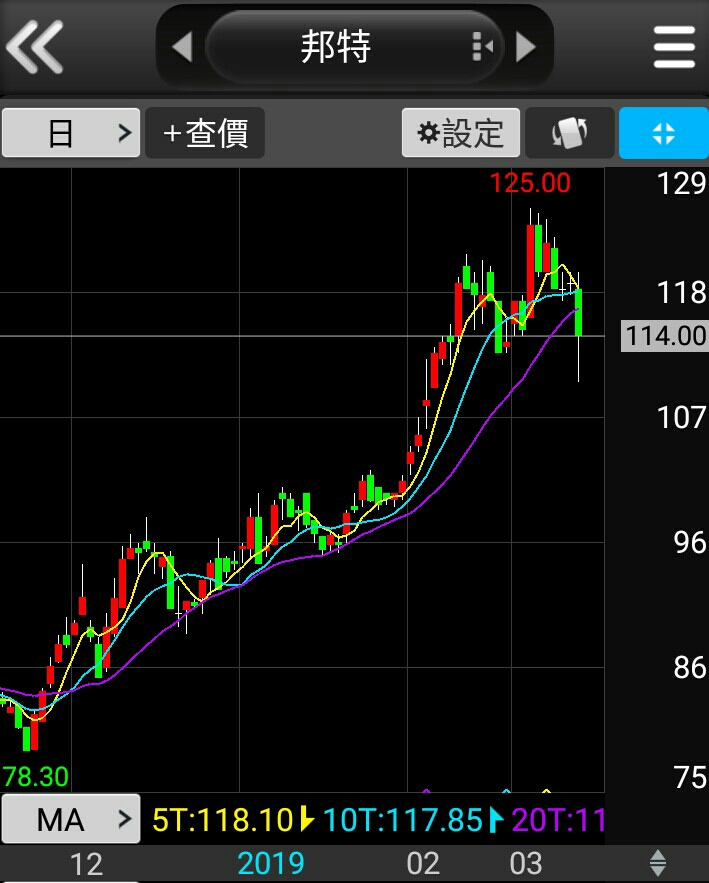Tap the 2019 date axis label
Screen dimensions: 709x883
[271, 863]
